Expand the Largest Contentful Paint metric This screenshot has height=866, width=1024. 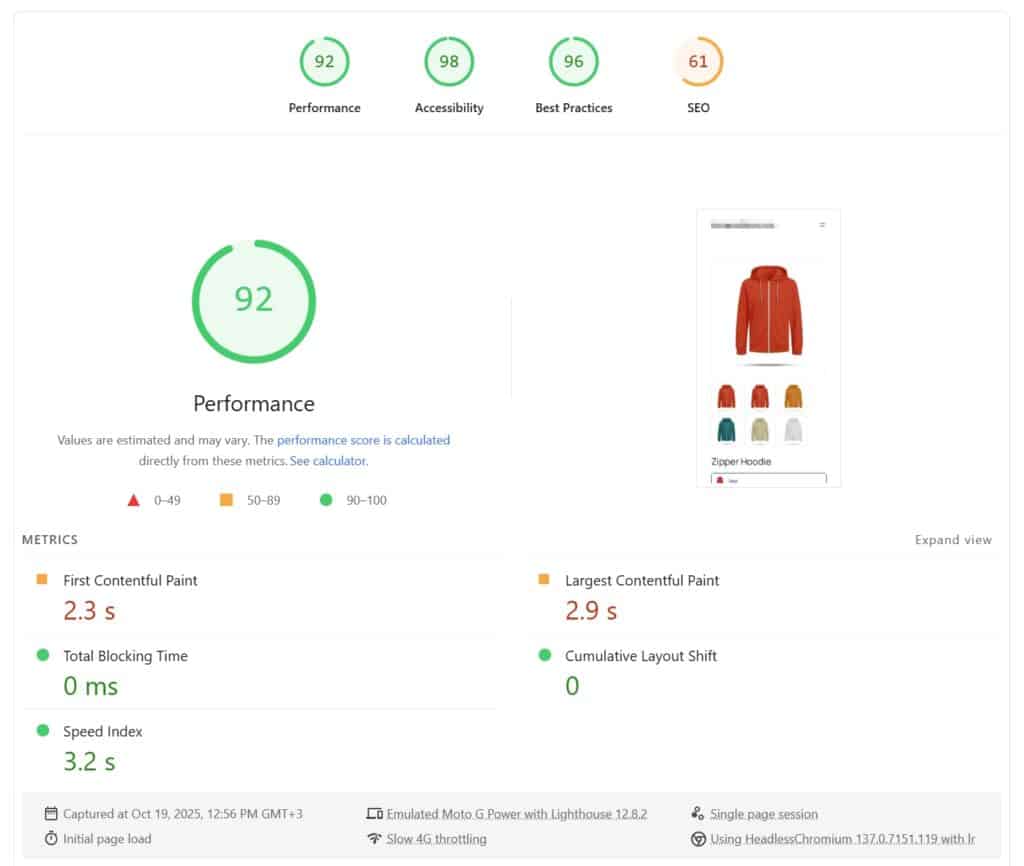click(x=641, y=580)
